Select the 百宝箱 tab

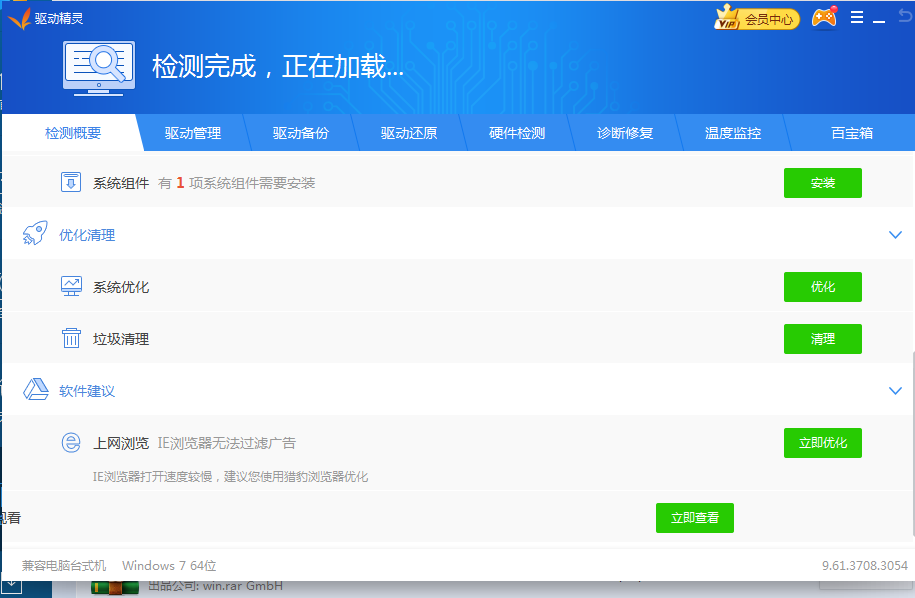click(x=852, y=133)
